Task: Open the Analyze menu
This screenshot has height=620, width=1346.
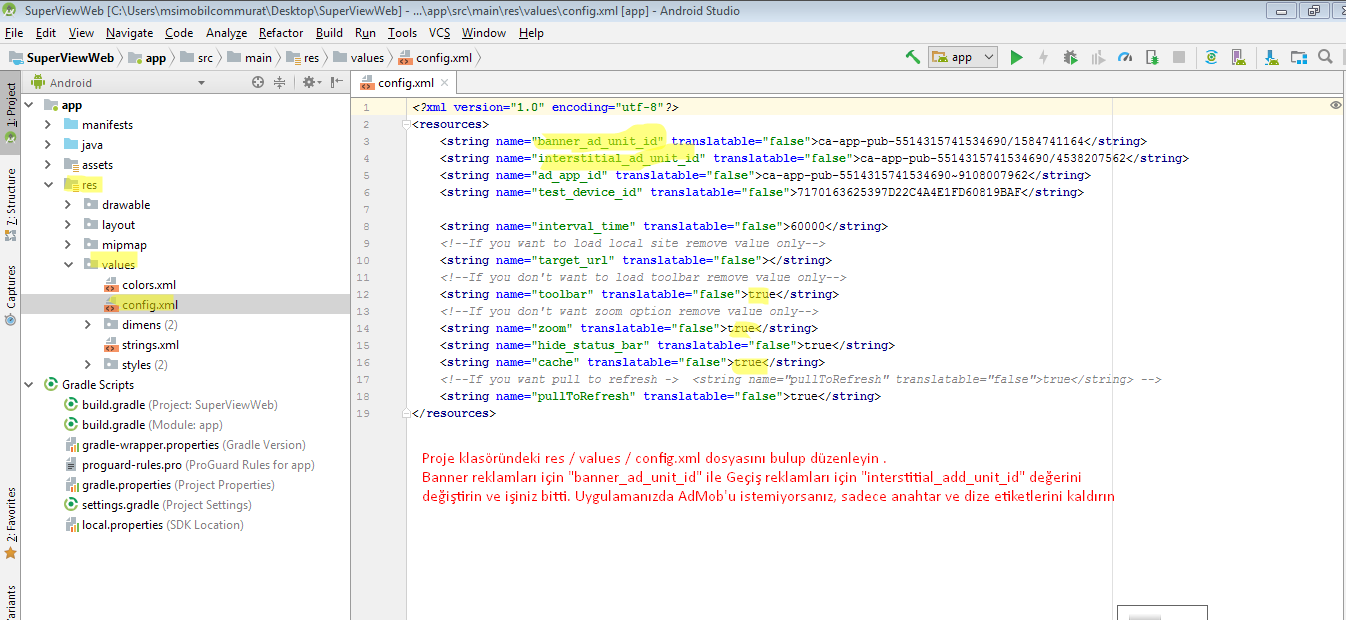Action: (226, 33)
